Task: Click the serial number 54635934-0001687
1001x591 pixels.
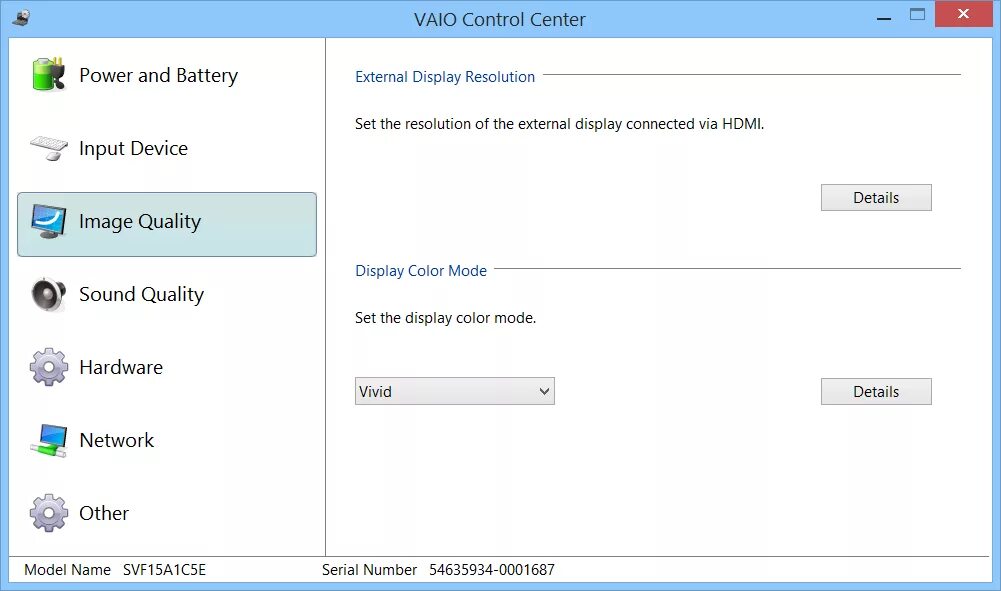Action: click(492, 569)
